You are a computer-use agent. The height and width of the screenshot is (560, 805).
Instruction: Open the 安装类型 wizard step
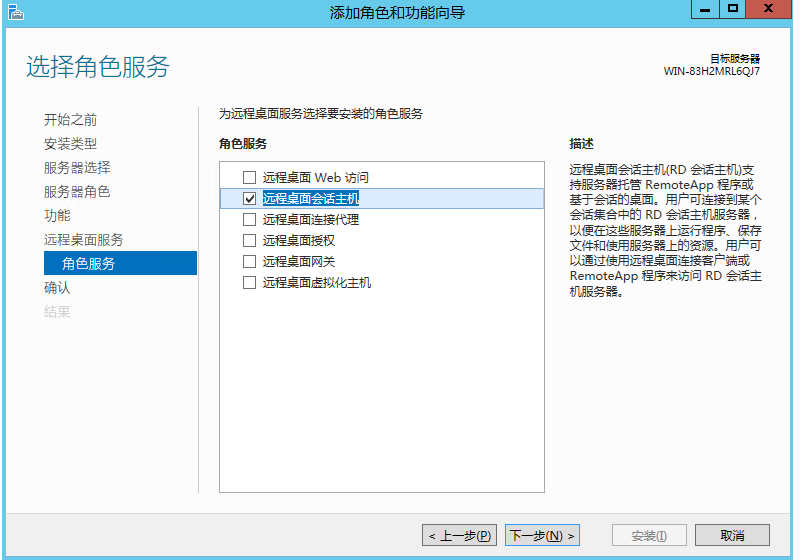click(x=70, y=144)
